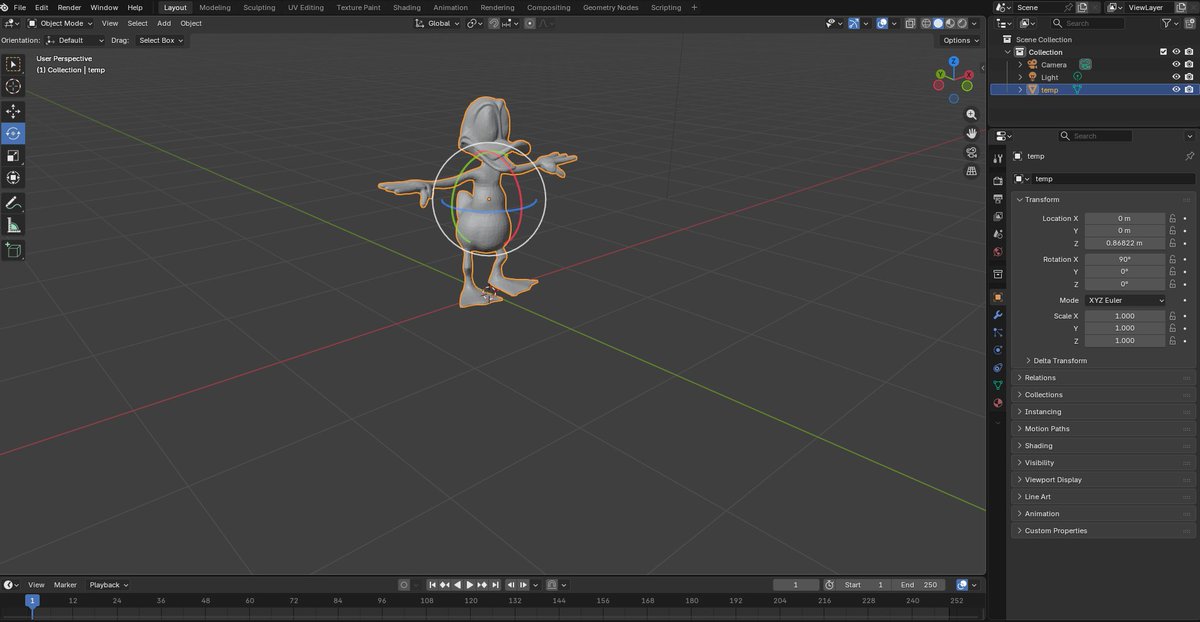Select the Move tool
Image resolution: width=1200 pixels, height=622 pixels.
[x=13, y=111]
